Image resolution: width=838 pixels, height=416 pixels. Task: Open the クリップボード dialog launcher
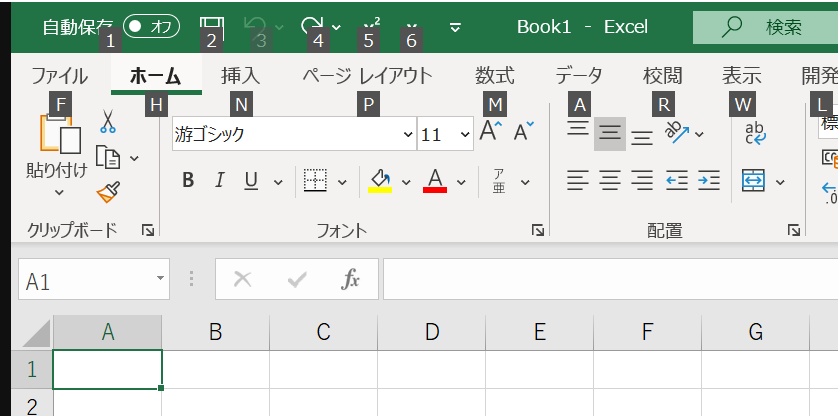148,230
